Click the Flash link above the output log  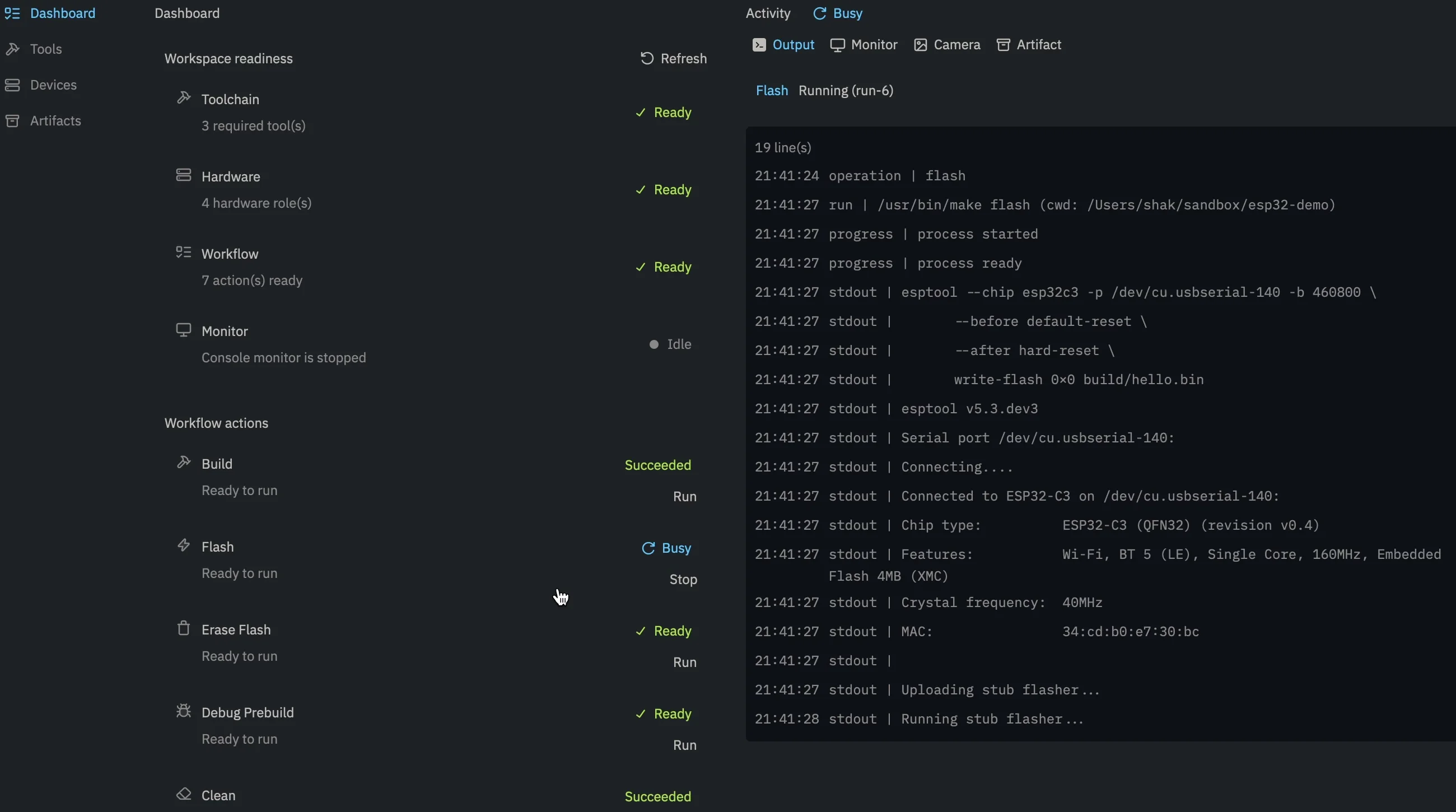[x=772, y=91]
